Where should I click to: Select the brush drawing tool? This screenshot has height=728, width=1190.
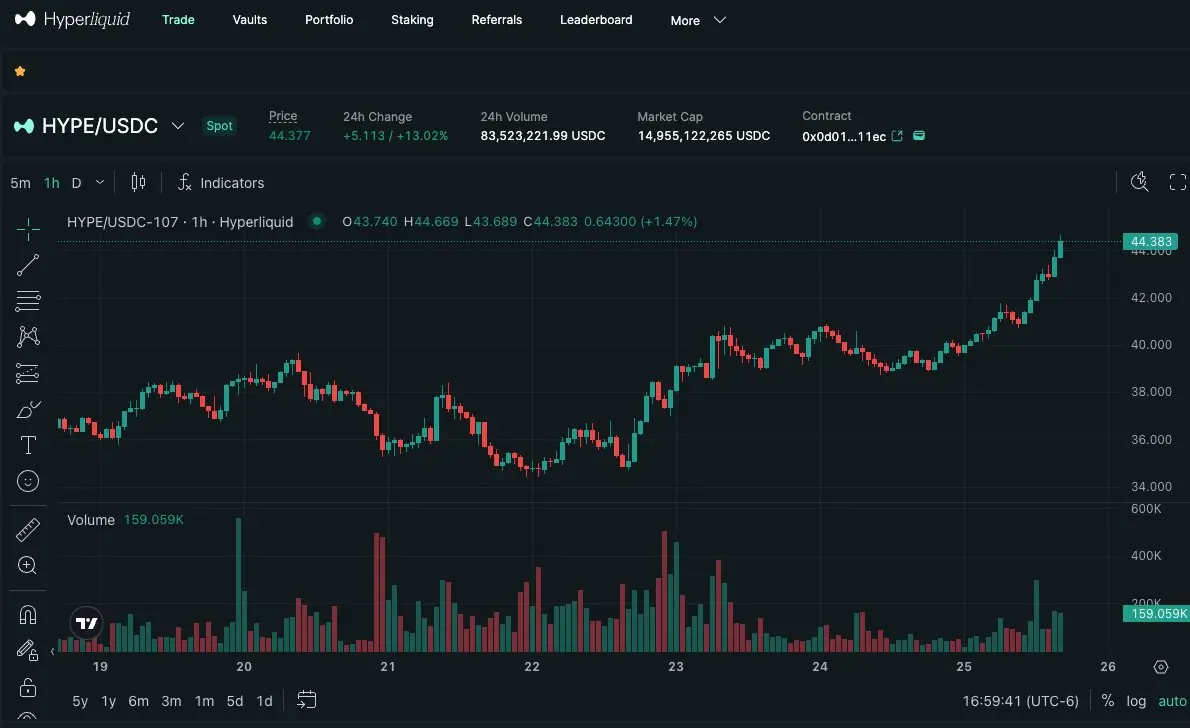point(28,409)
